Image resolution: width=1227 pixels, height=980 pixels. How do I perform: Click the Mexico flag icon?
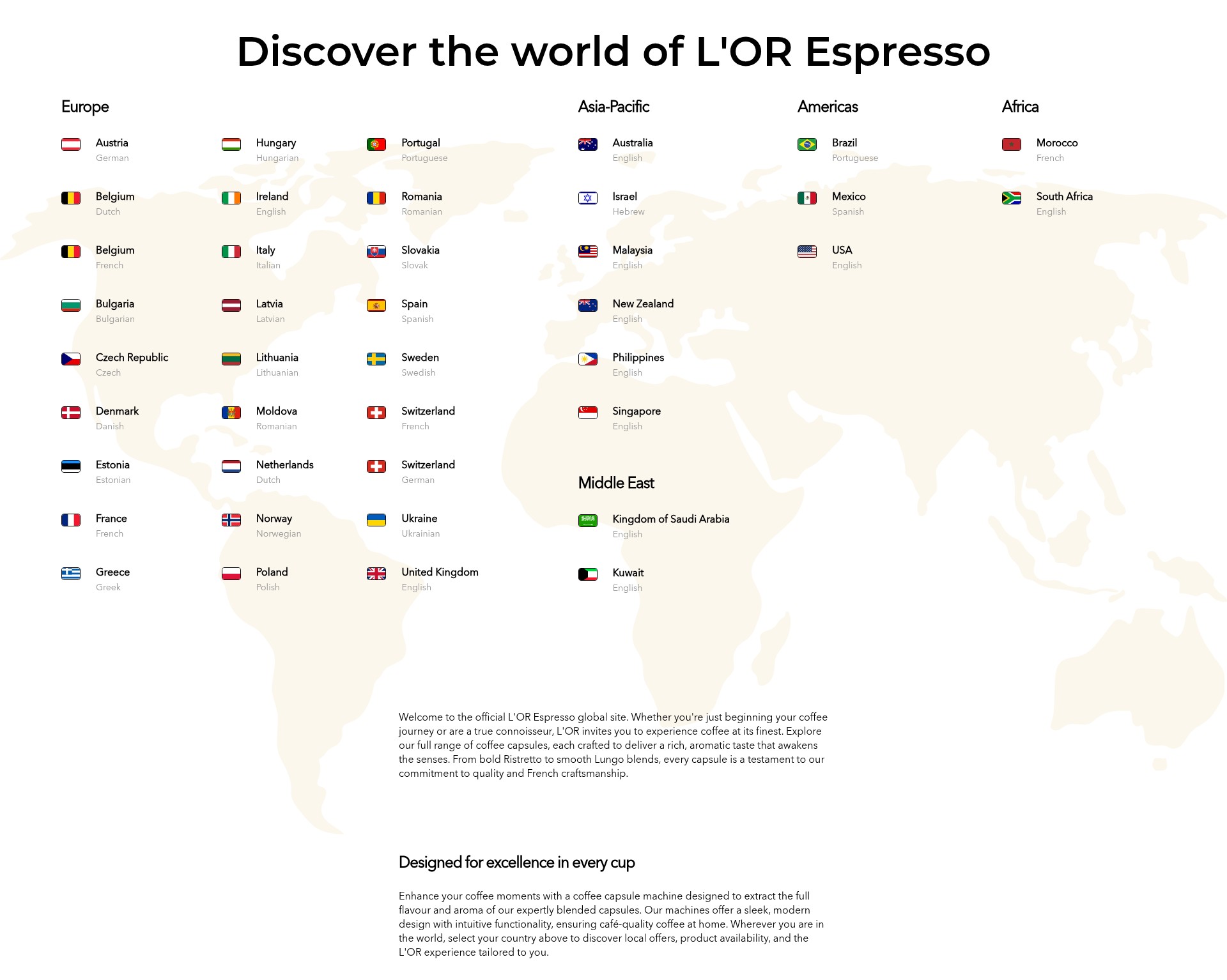[x=807, y=198]
